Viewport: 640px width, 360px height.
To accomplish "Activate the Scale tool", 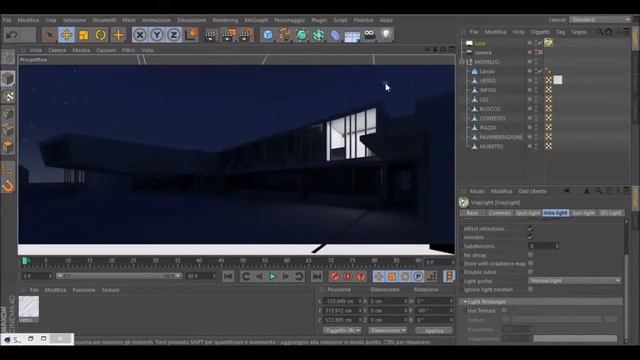I will point(84,35).
